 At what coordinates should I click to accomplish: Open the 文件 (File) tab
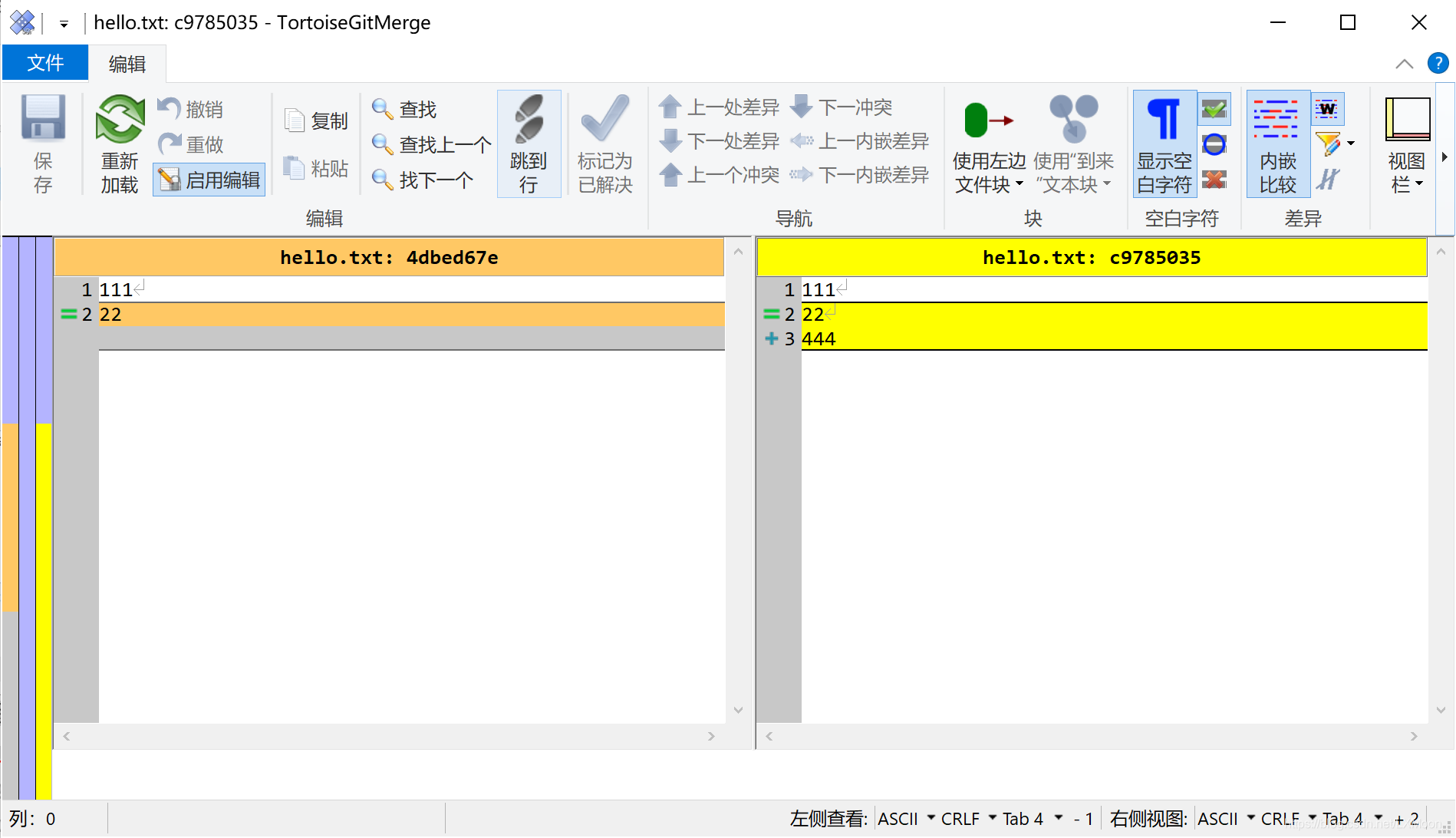click(x=45, y=63)
